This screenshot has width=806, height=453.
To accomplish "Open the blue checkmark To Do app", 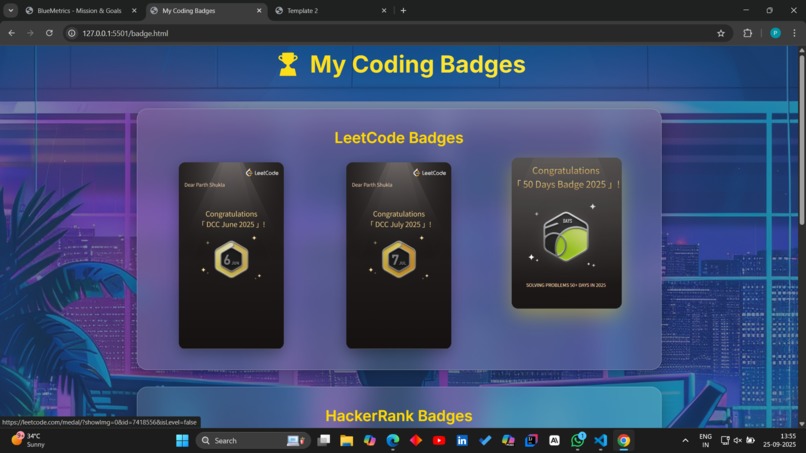I will pos(485,441).
